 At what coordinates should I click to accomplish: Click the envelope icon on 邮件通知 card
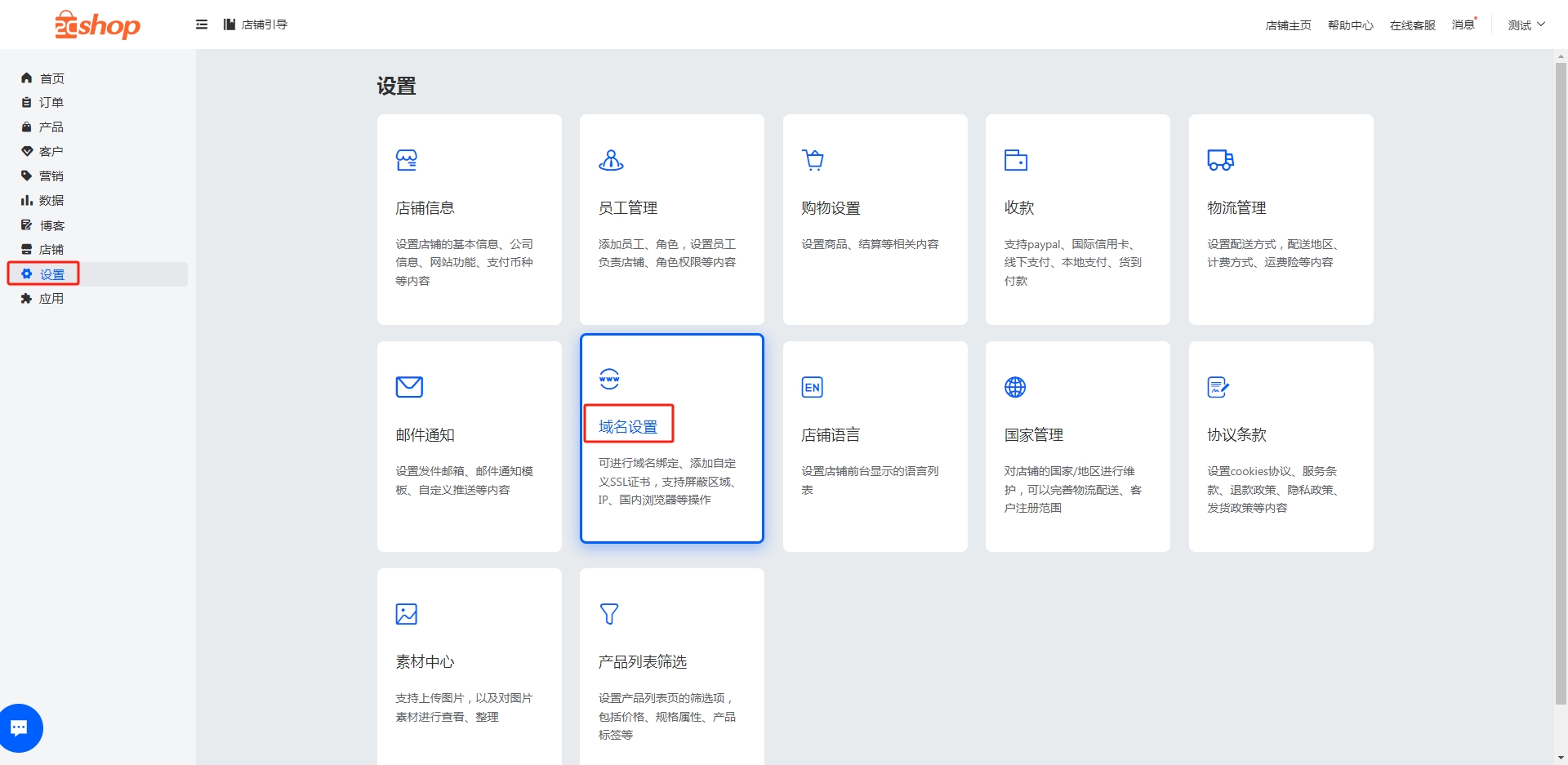409,387
